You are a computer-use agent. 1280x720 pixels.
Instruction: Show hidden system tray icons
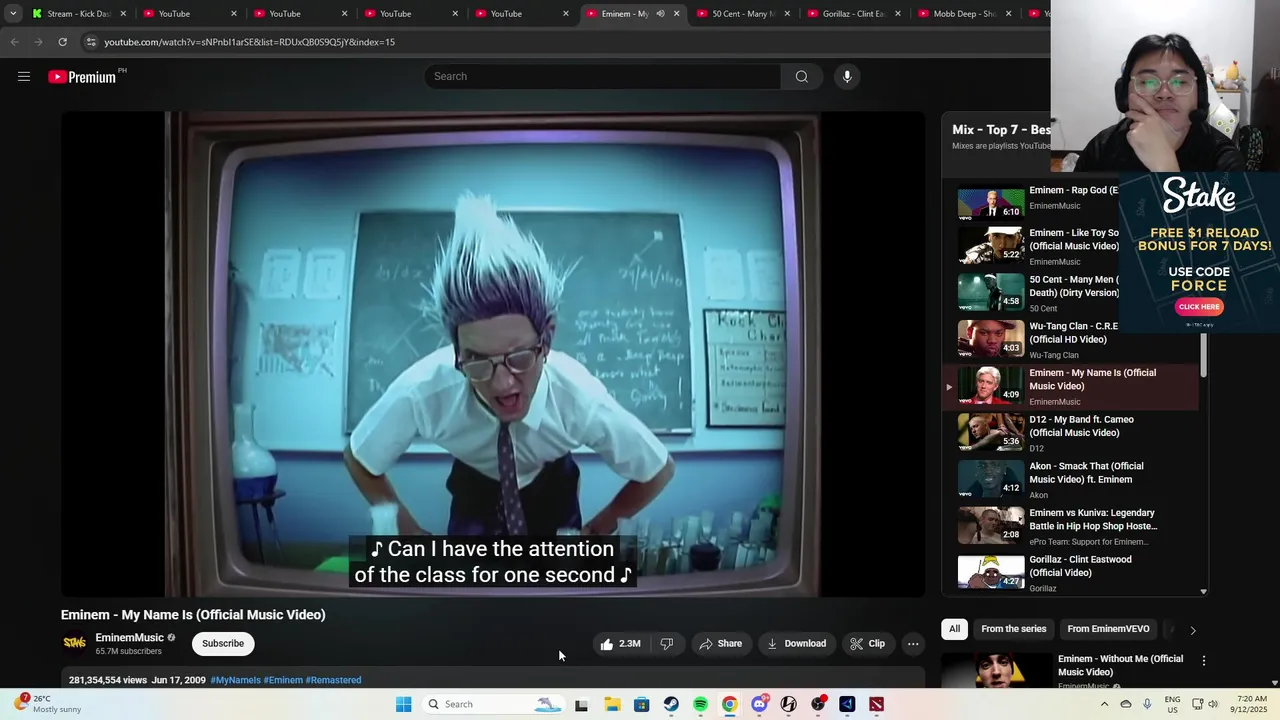[x=1105, y=704]
